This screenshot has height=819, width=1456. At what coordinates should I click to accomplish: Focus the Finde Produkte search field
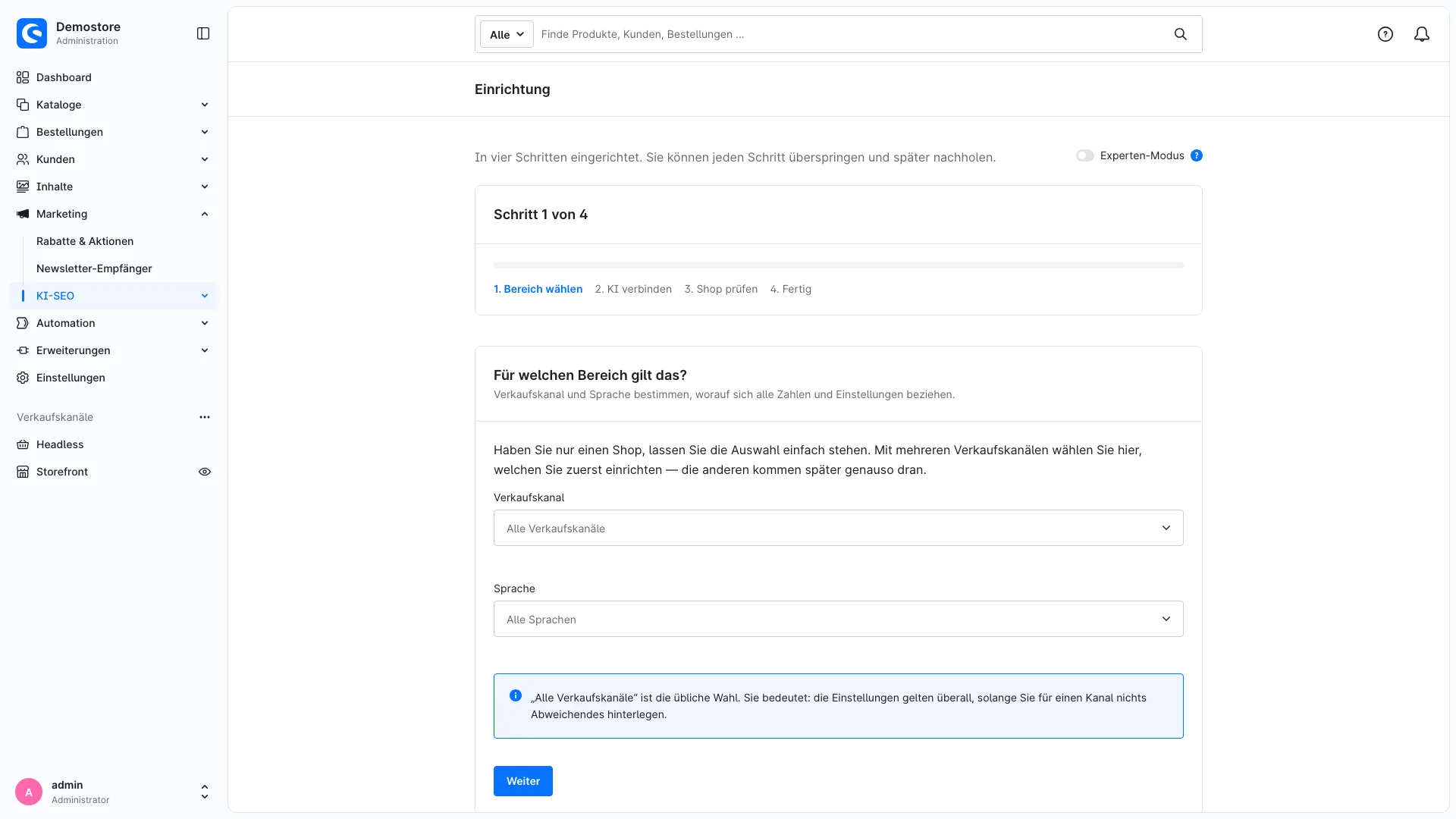click(853, 34)
